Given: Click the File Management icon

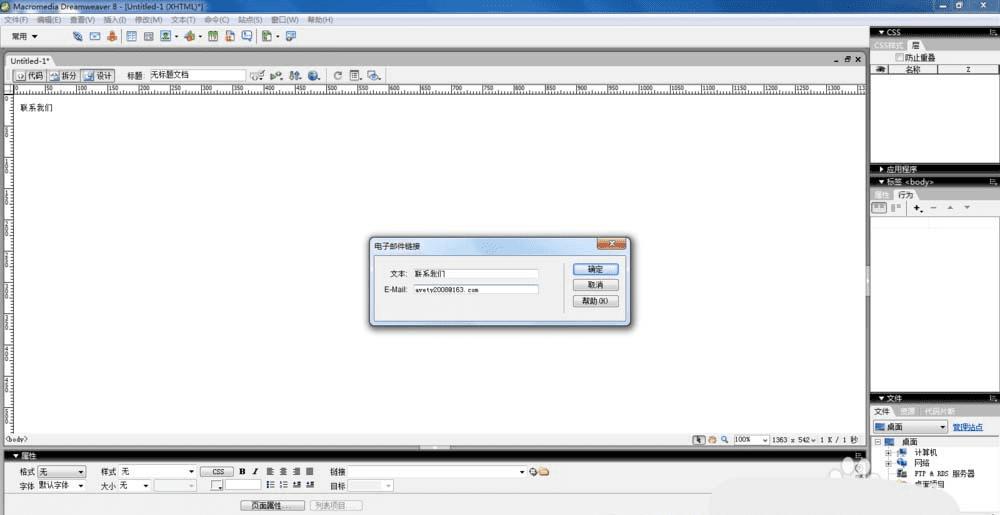Looking at the screenshot, I should click(295, 75).
